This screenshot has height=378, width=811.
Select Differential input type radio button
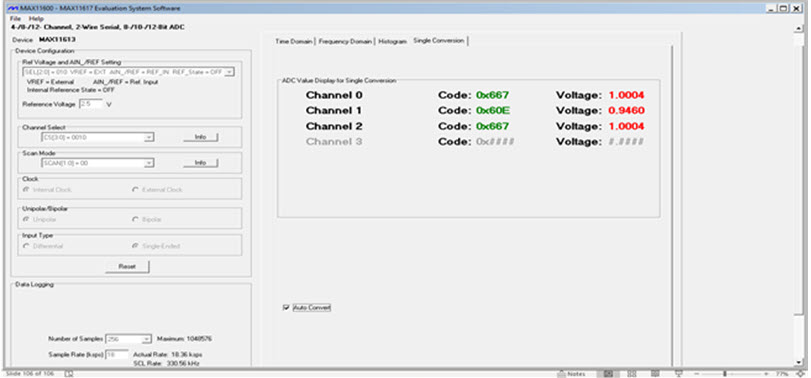pos(26,246)
